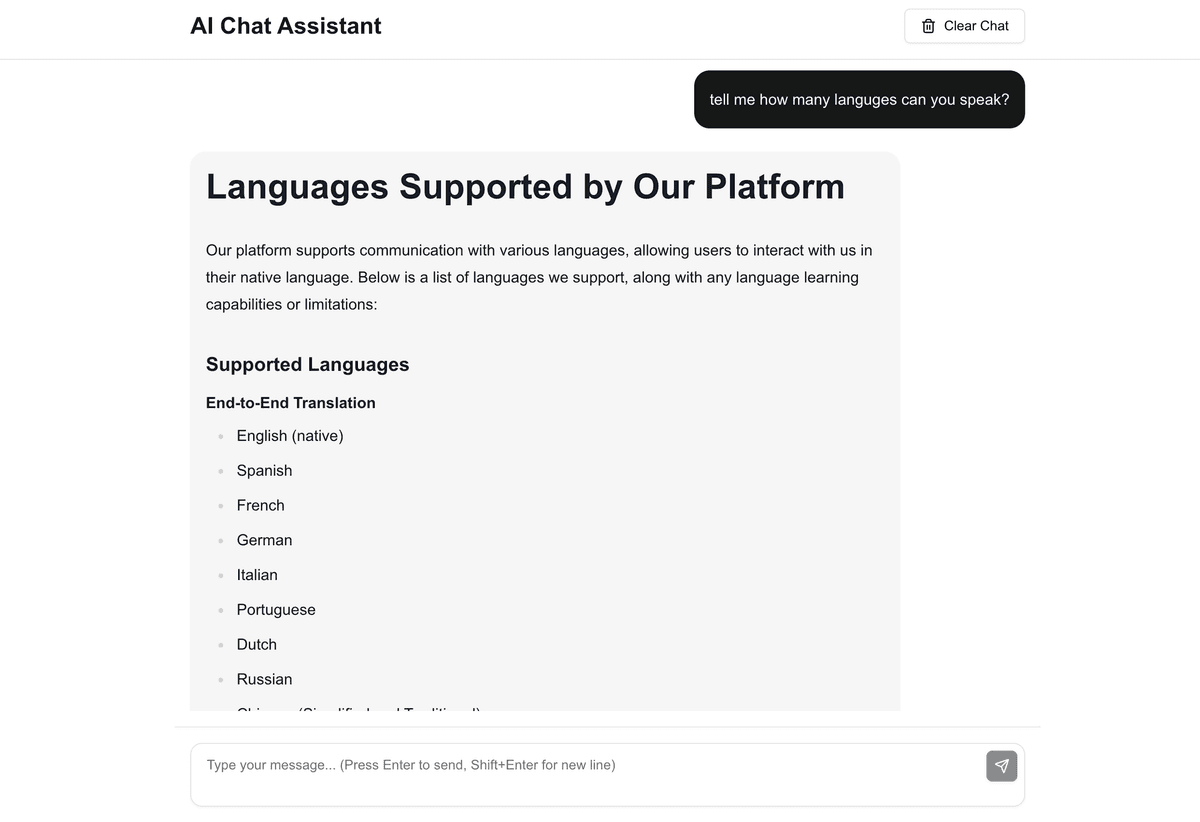Select the Dutch list item
Screen dimensions: 1200x822
257,645
